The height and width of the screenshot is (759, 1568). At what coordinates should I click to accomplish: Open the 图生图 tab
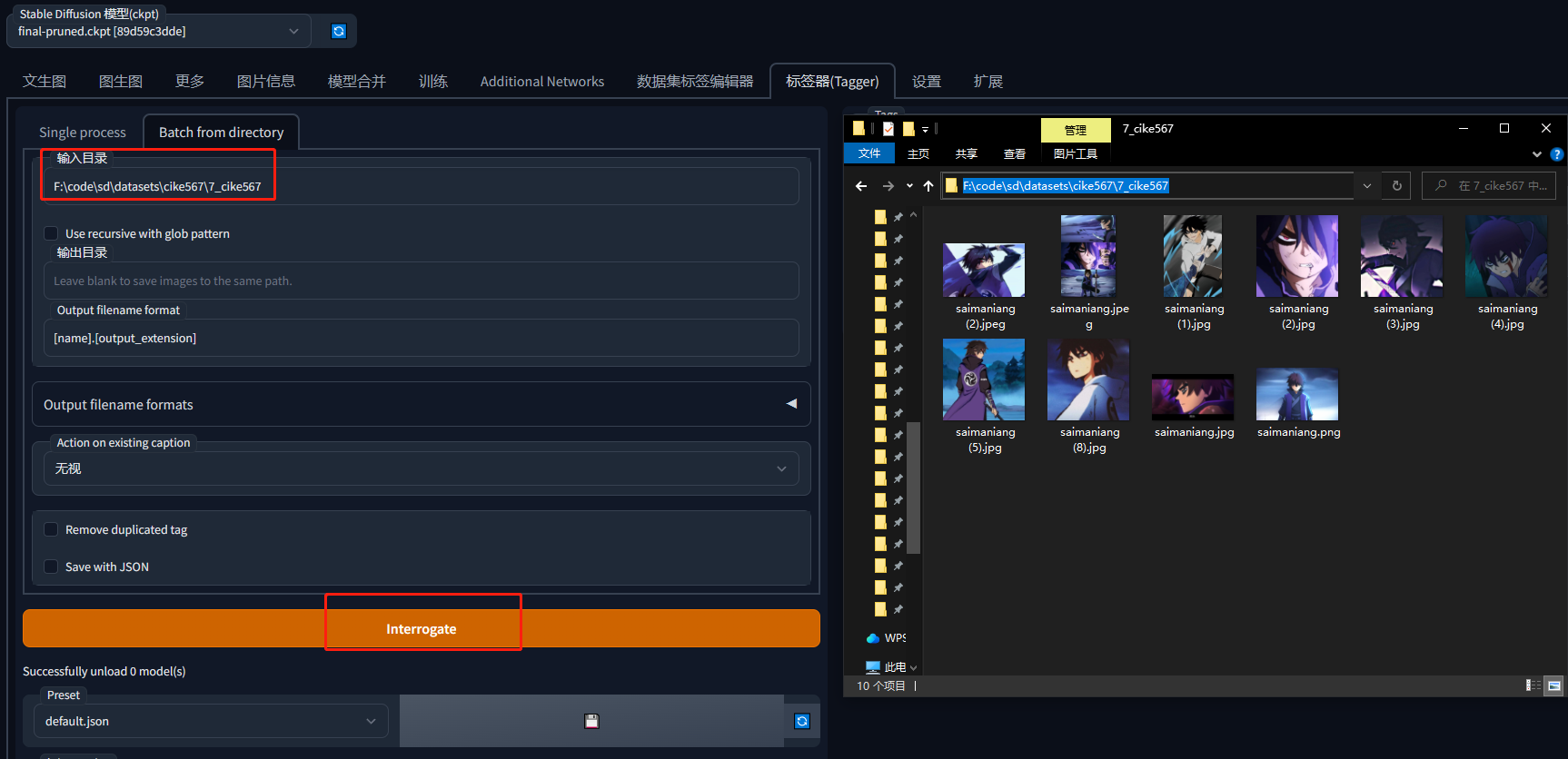(121, 82)
